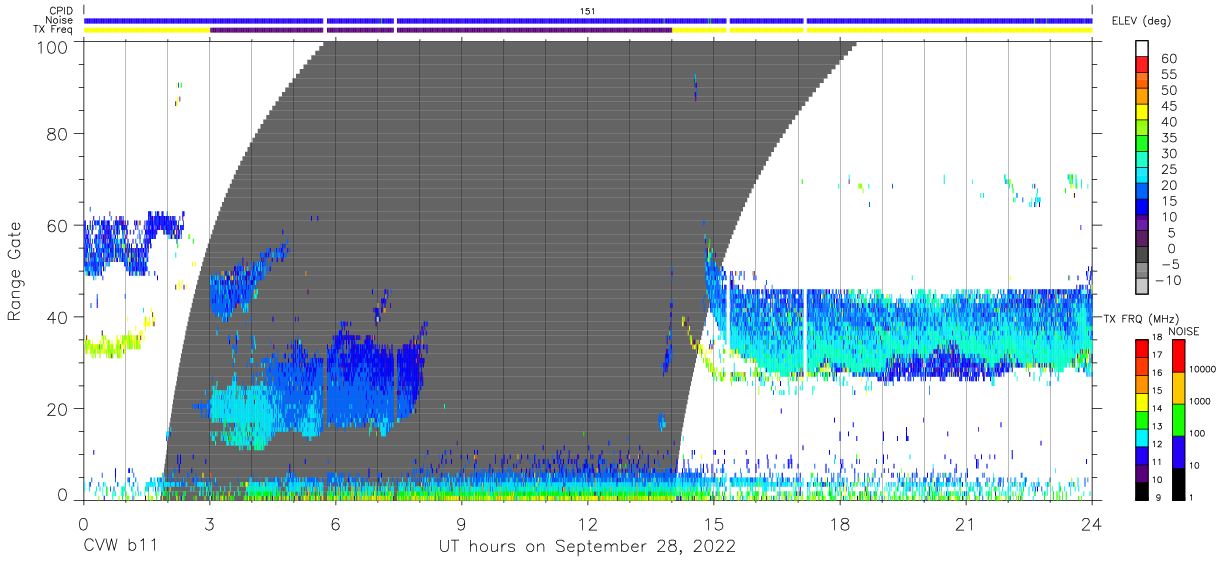The width and height of the screenshot is (1228, 567).
Task: Click the 30 label on ELEV colorbar
Action: tap(1169, 153)
